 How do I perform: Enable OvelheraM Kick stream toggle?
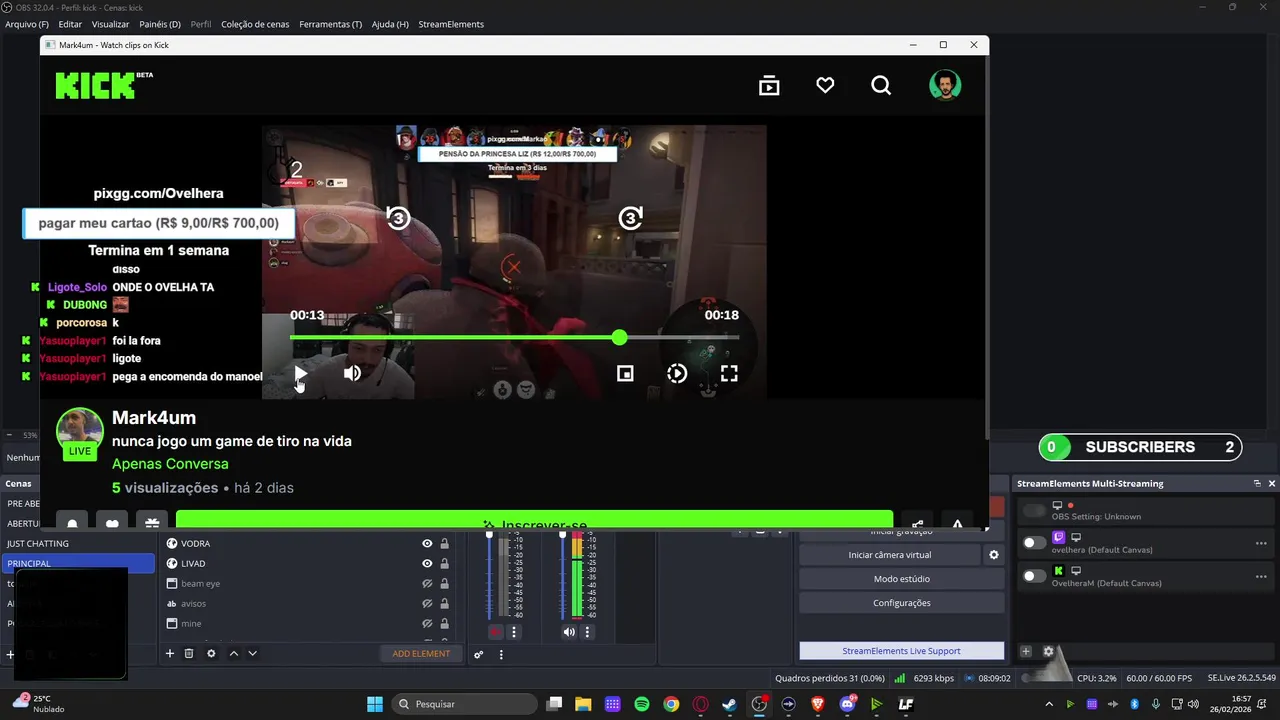point(1034,576)
